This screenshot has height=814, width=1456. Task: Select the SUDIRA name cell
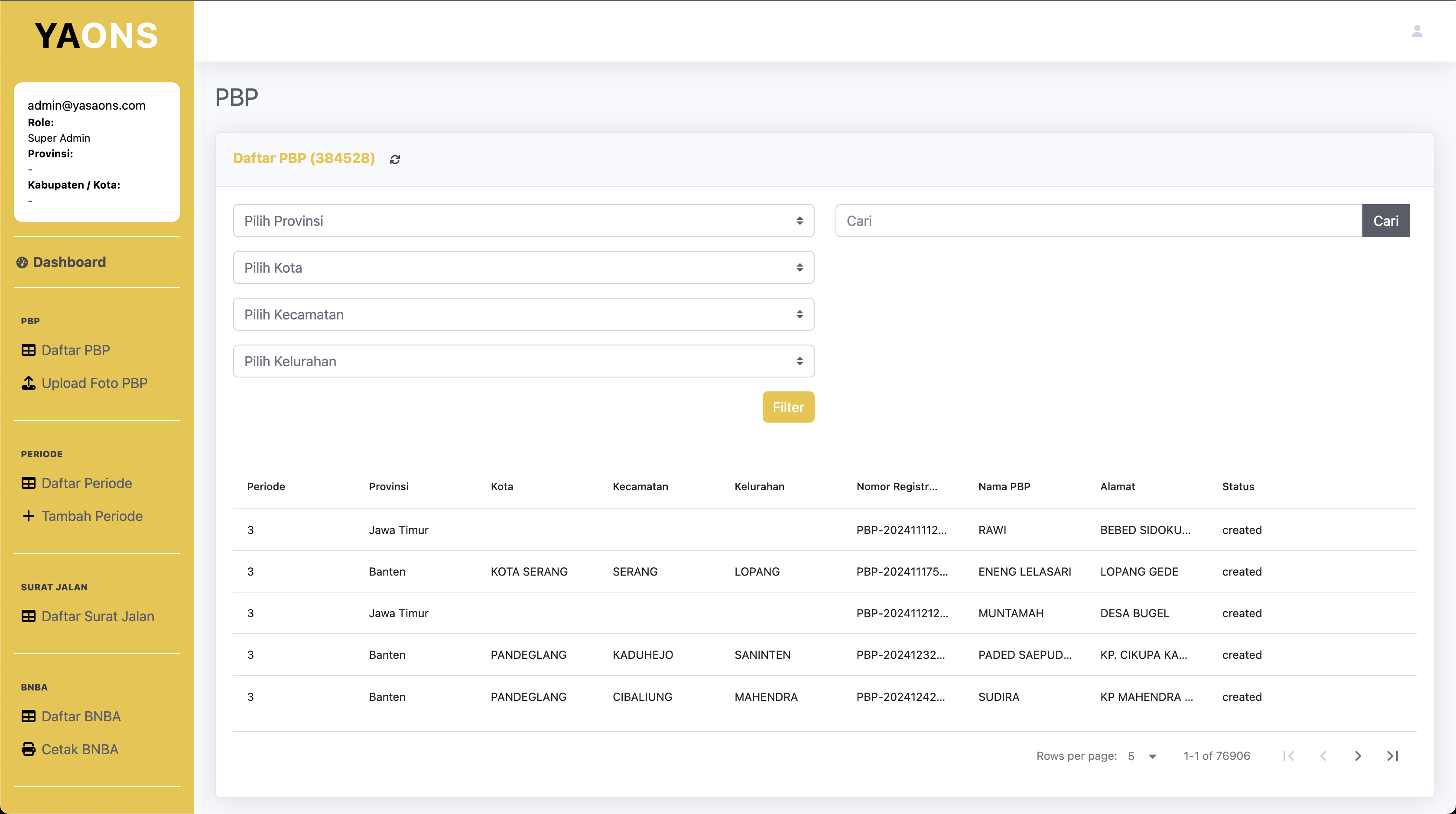(x=999, y=697)
